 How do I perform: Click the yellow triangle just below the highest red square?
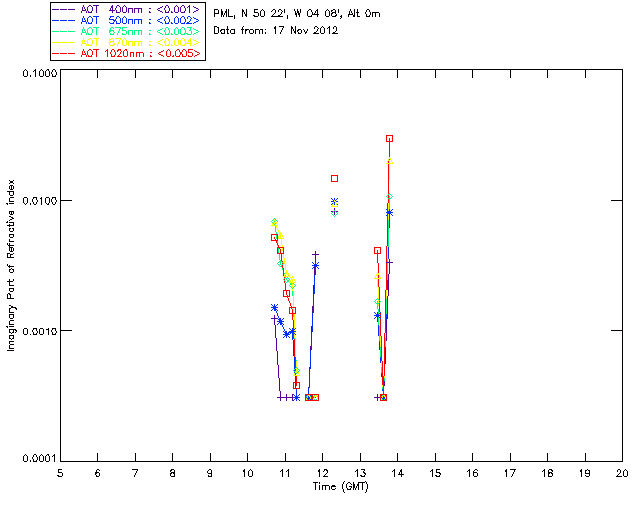(389, 161)
